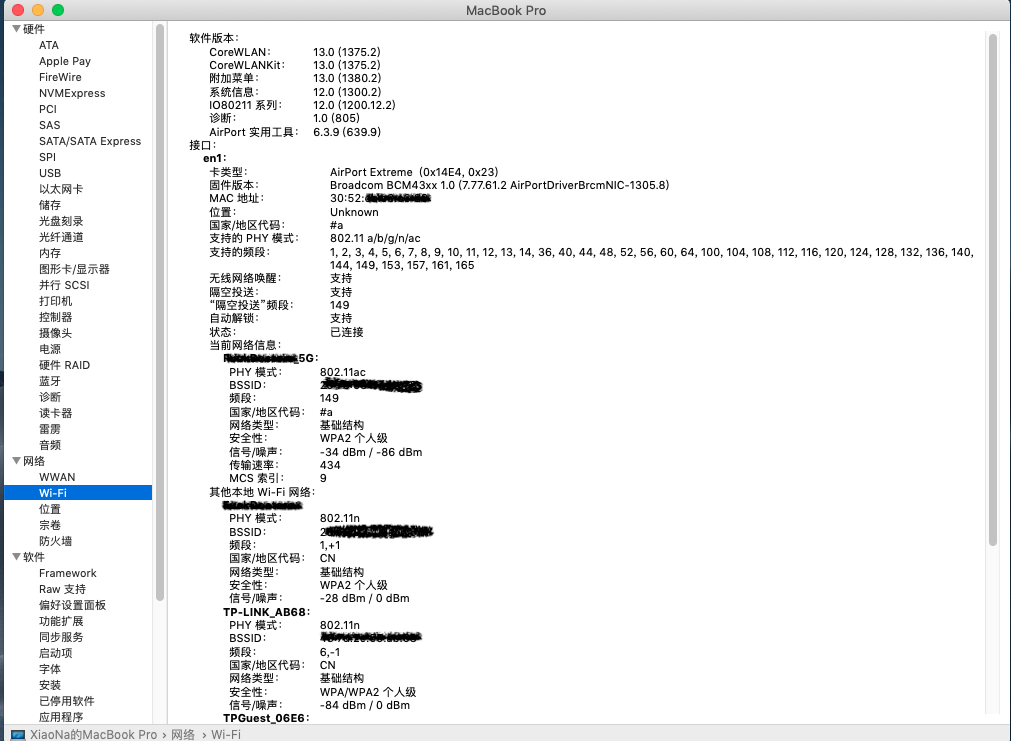Select USB in the sidebar
The height and width of the screenshot is (741, 1011).
point(50,173)
